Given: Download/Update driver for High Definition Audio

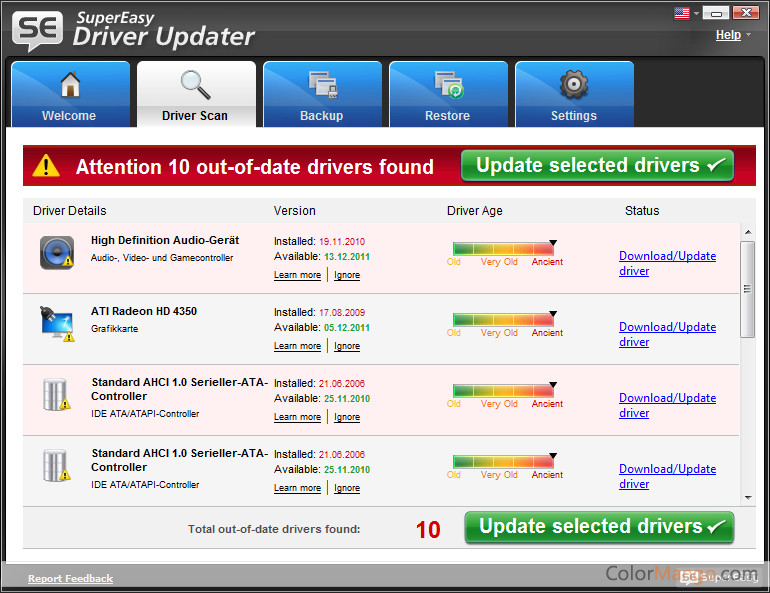Looking at the screenshot, I should tap(667, 263).
